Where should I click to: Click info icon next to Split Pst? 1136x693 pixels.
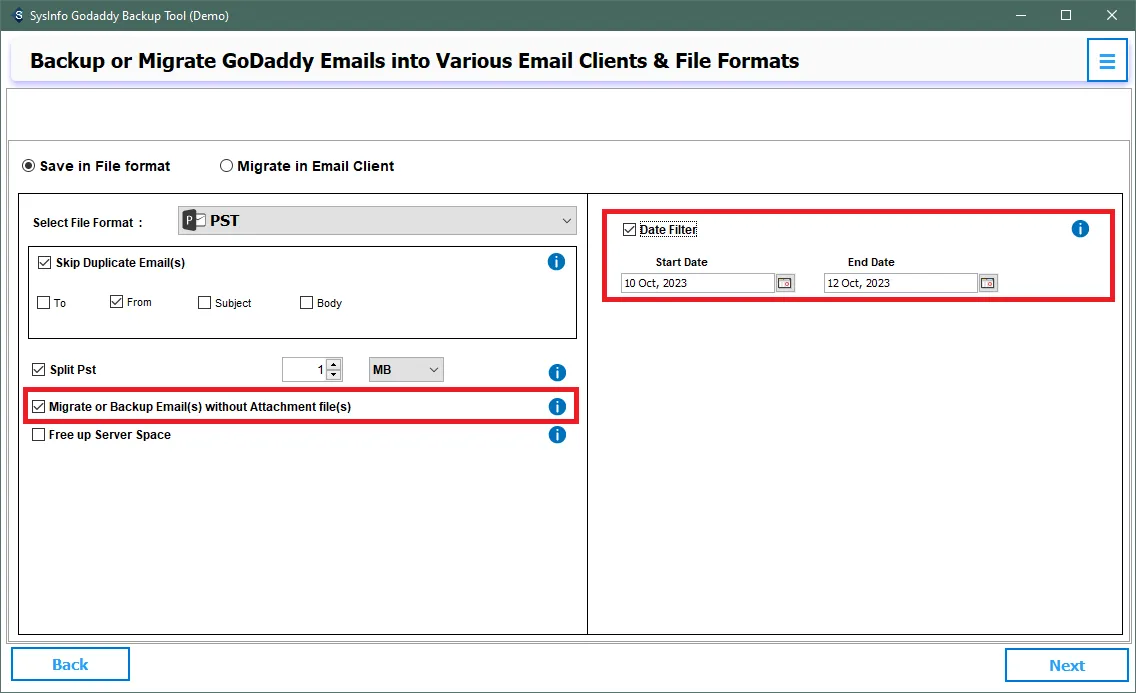(x=556, y=372)
